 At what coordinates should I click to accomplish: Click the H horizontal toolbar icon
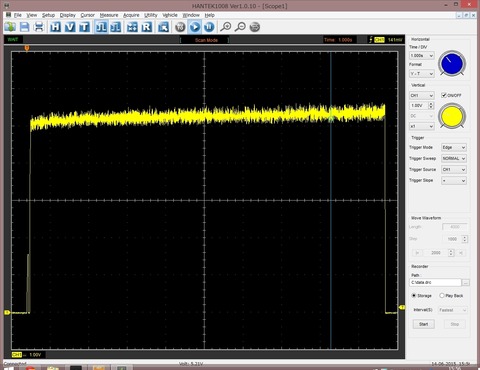[55, 27]
